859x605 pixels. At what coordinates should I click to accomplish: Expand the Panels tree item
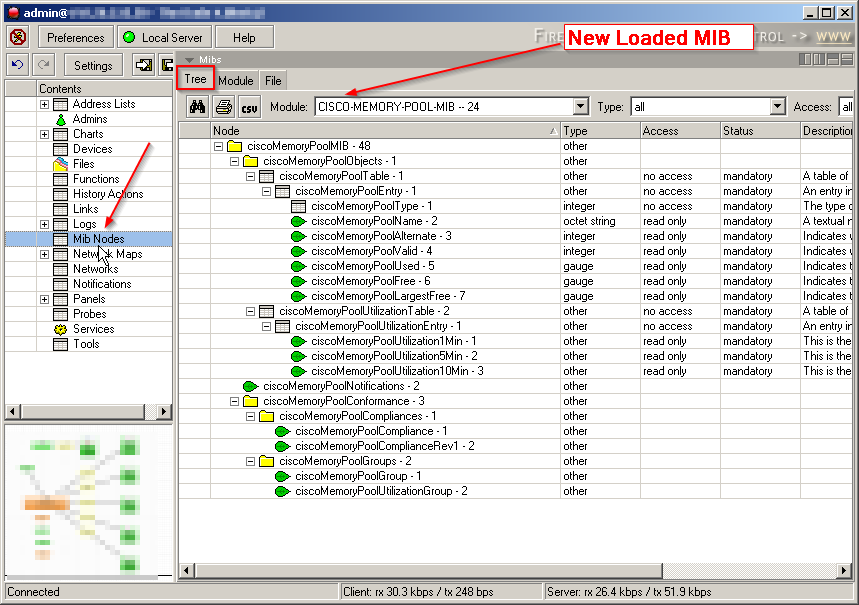pyautogui.click(x=44, y=299)
